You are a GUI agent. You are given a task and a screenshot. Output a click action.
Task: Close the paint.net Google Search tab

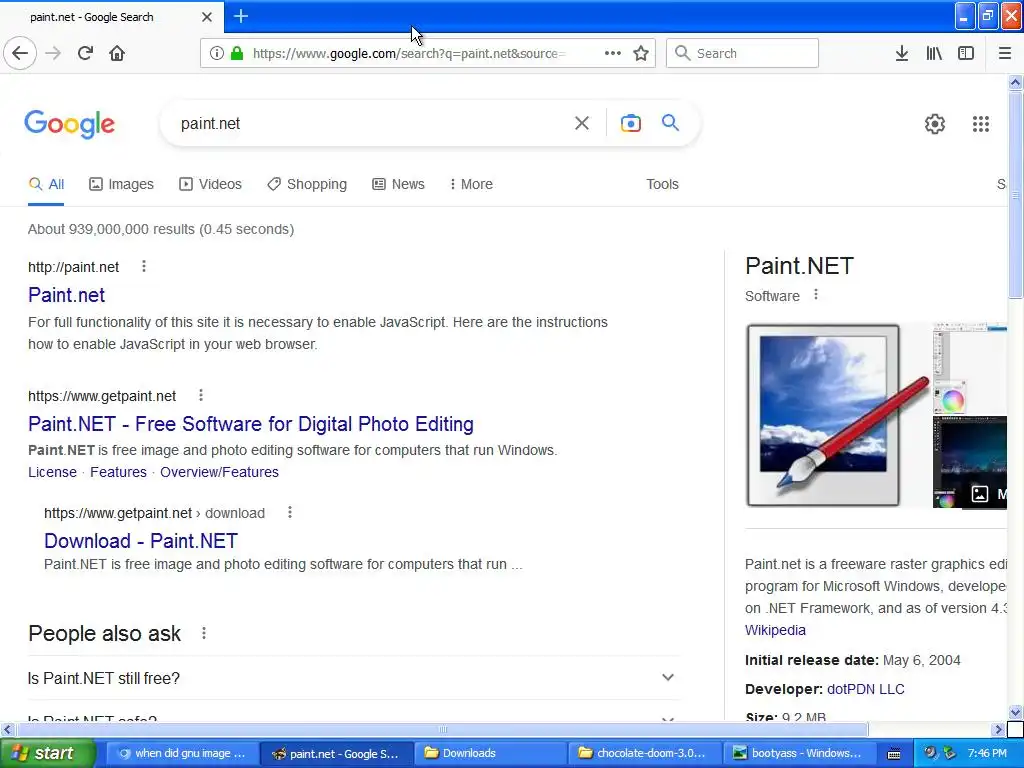(206, 17)
